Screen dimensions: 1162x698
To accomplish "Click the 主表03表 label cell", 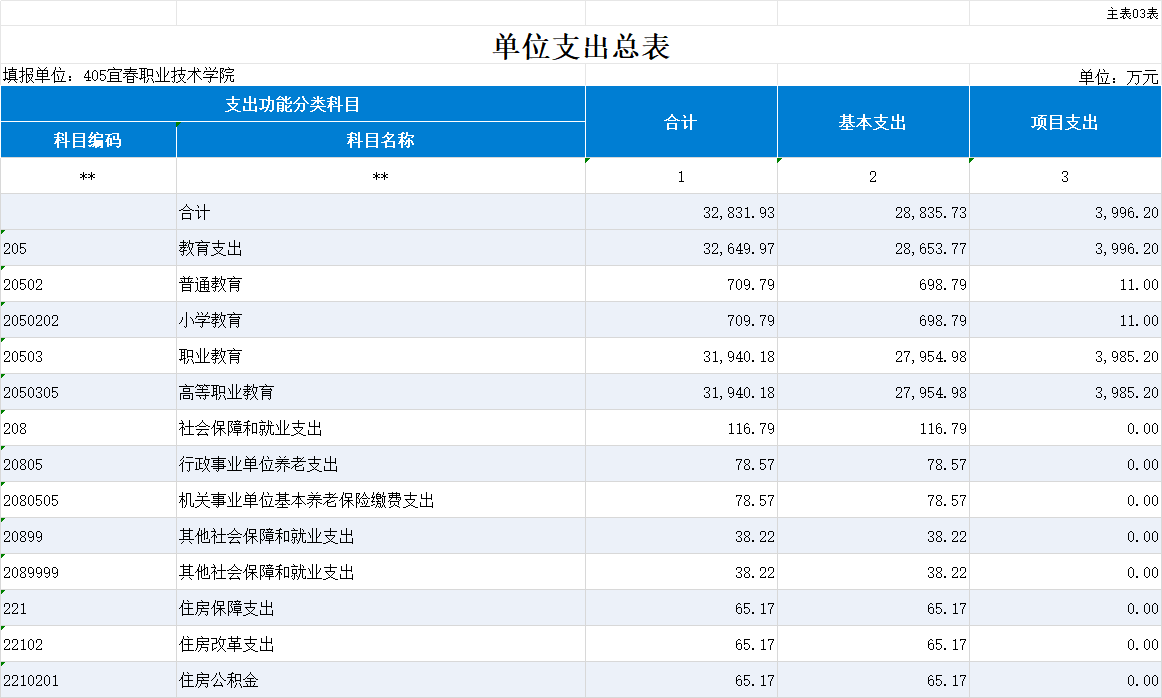I will point(1132,13).
